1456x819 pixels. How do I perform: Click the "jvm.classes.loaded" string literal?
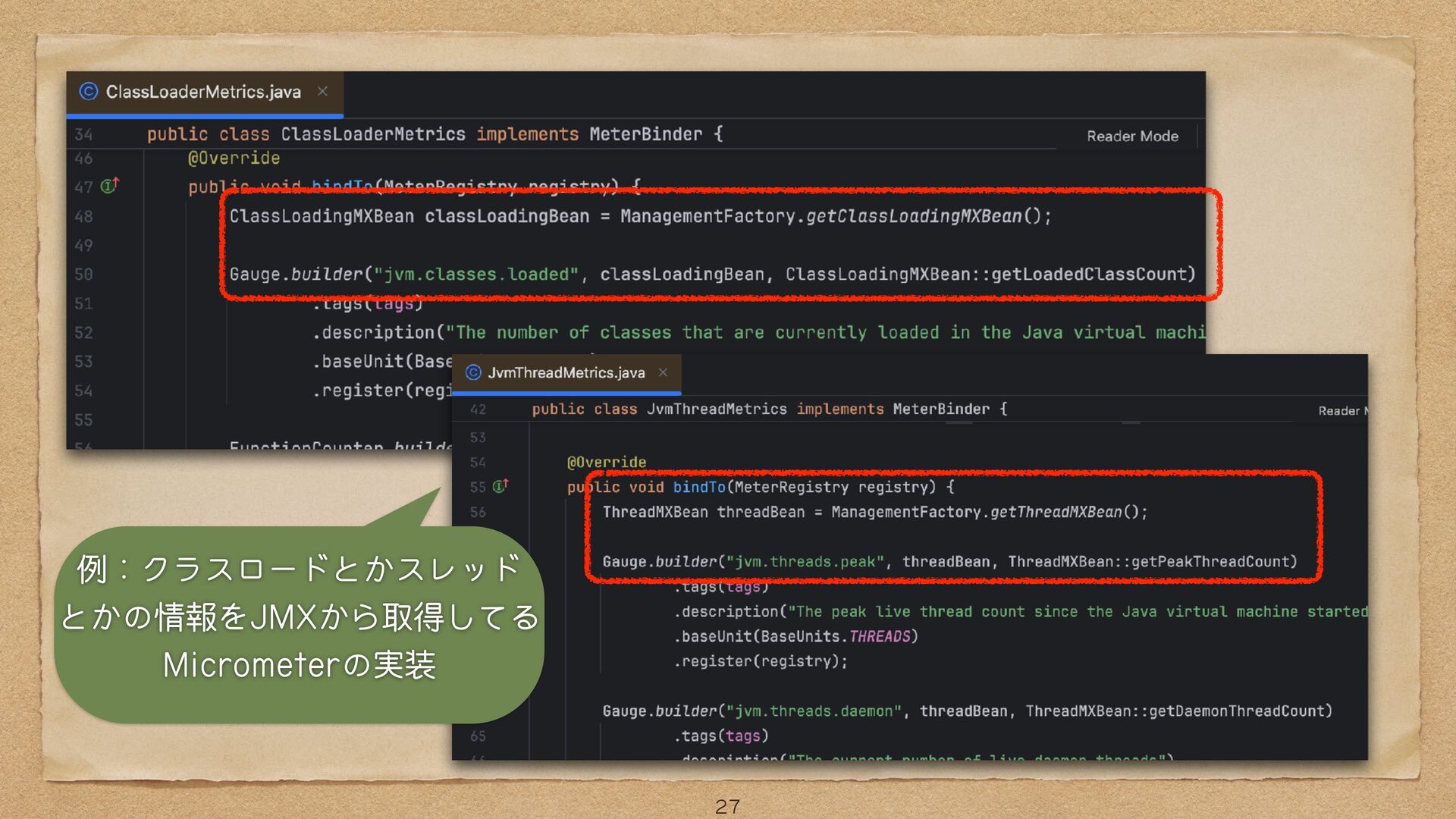point(475,275)
